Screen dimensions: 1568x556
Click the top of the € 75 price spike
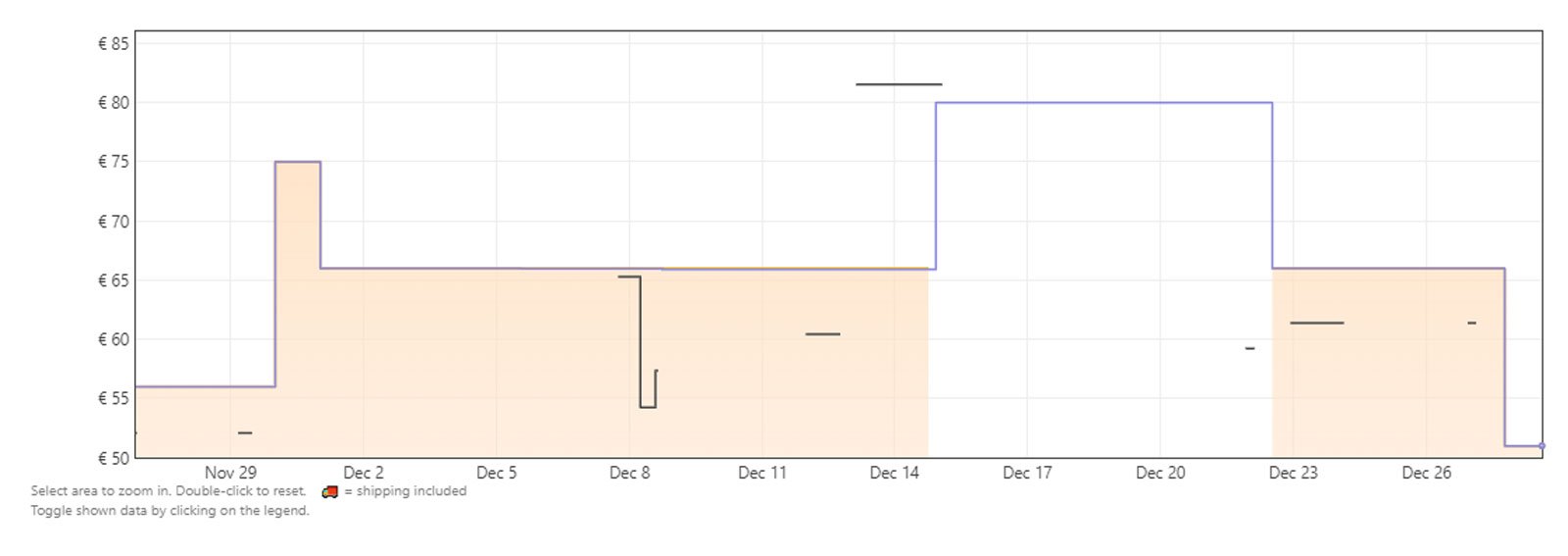298,162
